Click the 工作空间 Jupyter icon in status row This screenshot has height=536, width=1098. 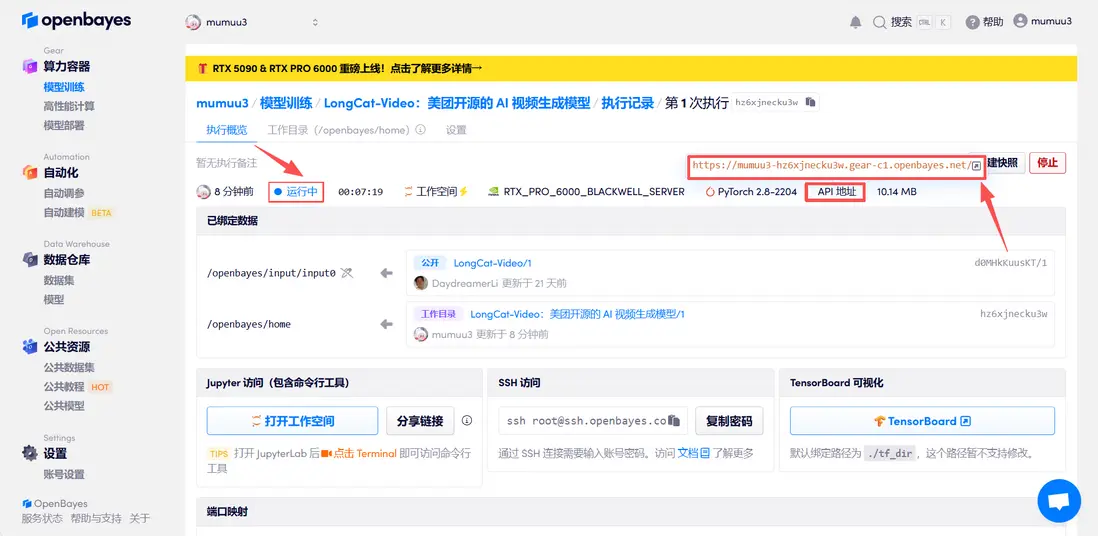(408, 191)
